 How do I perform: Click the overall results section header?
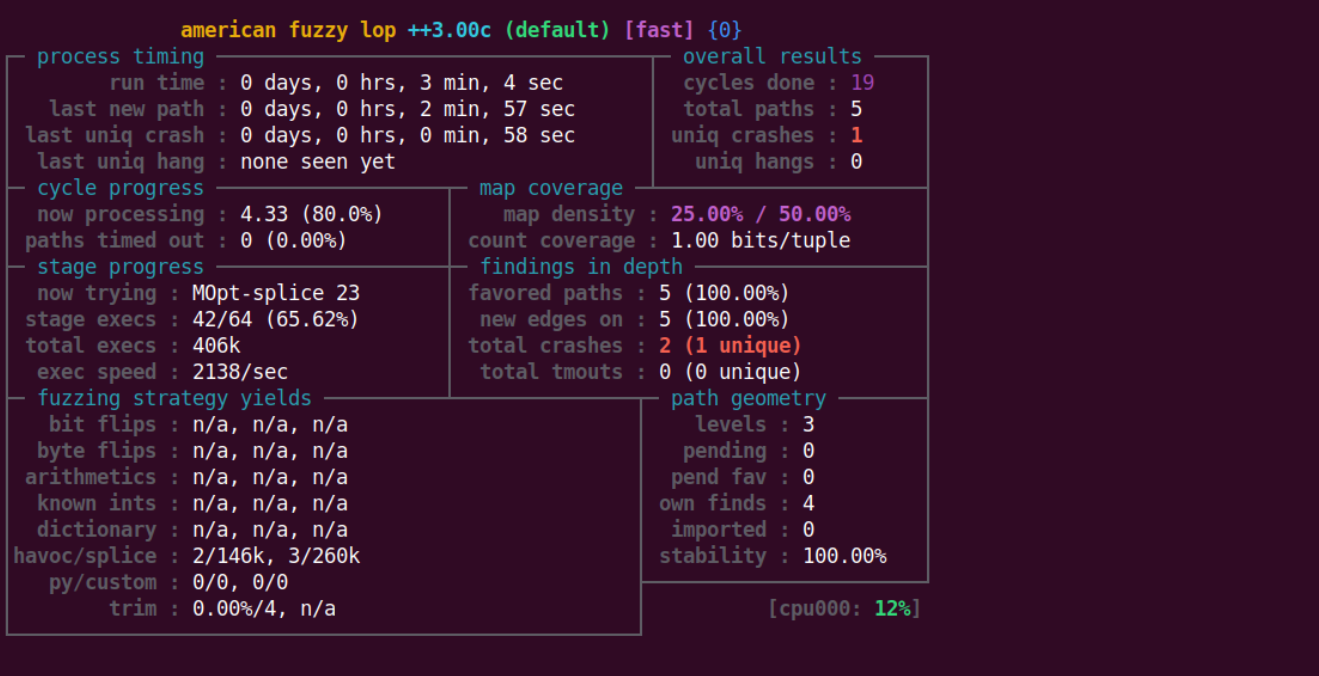(x=772, y=57)
